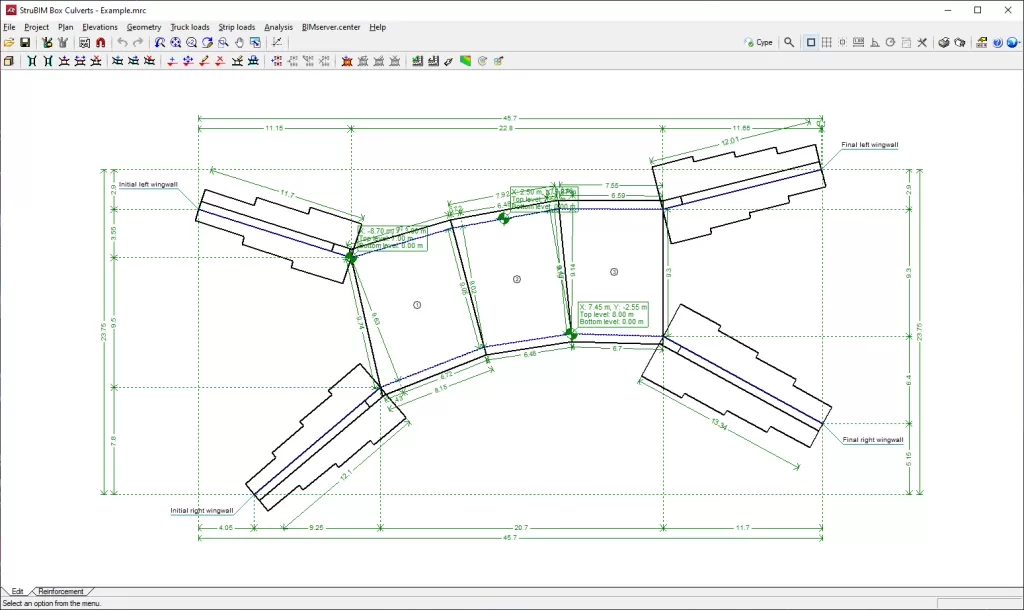Open the Truck loads menu

189,27
